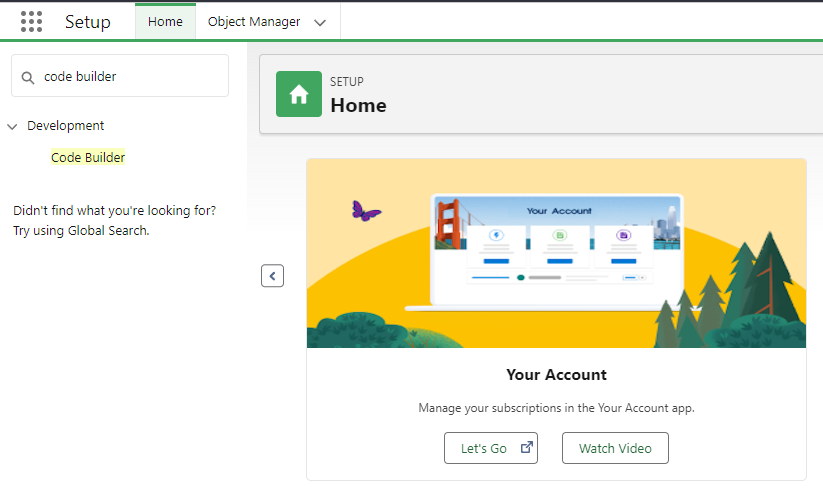Image resolution: width=823 pixels, height=488 pixels.
Task: Click the Your Account illustration
Action: click(x=556, y=253)
